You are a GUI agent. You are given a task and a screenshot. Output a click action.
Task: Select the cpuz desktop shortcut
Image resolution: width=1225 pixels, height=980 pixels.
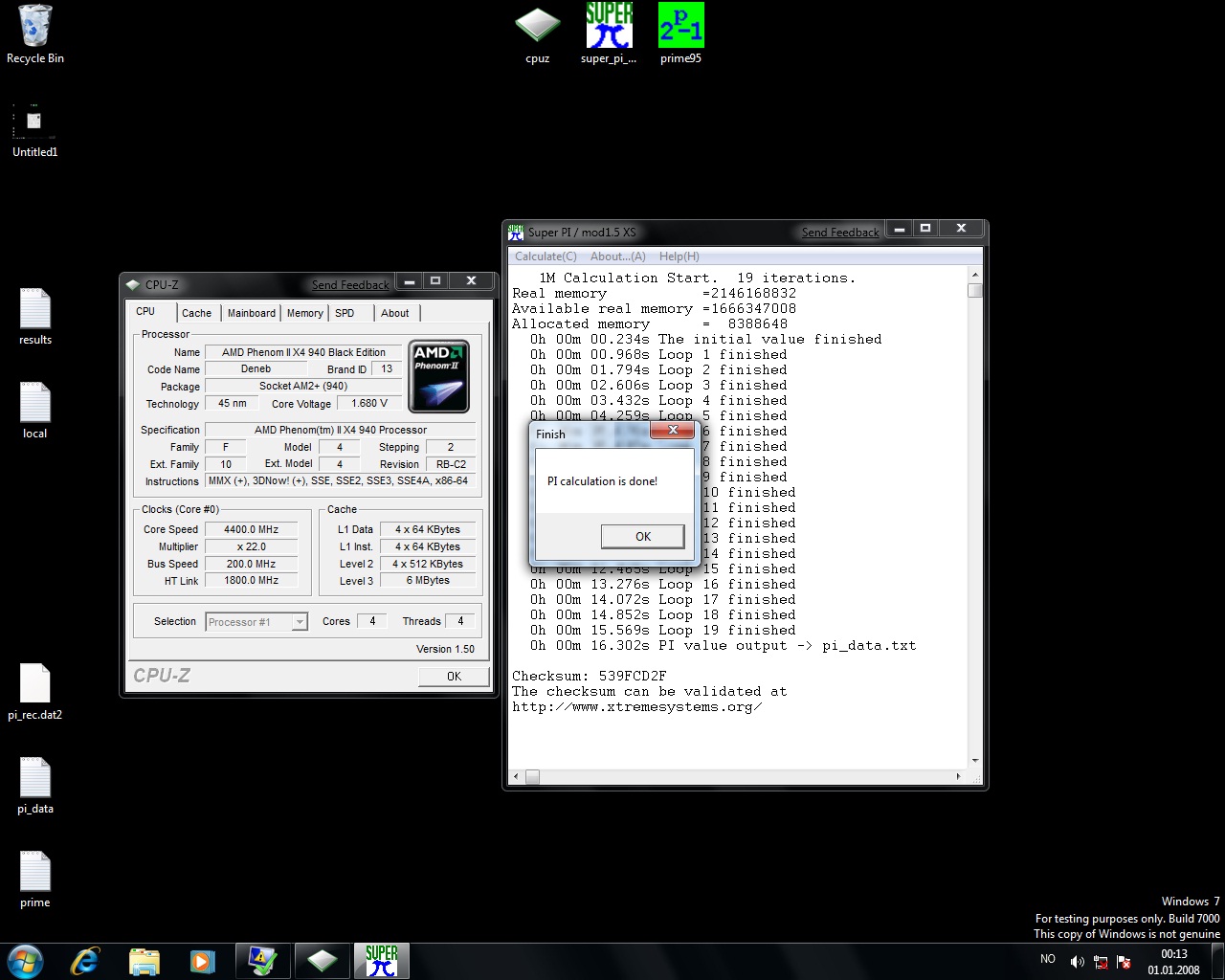(x=538, y=33)
